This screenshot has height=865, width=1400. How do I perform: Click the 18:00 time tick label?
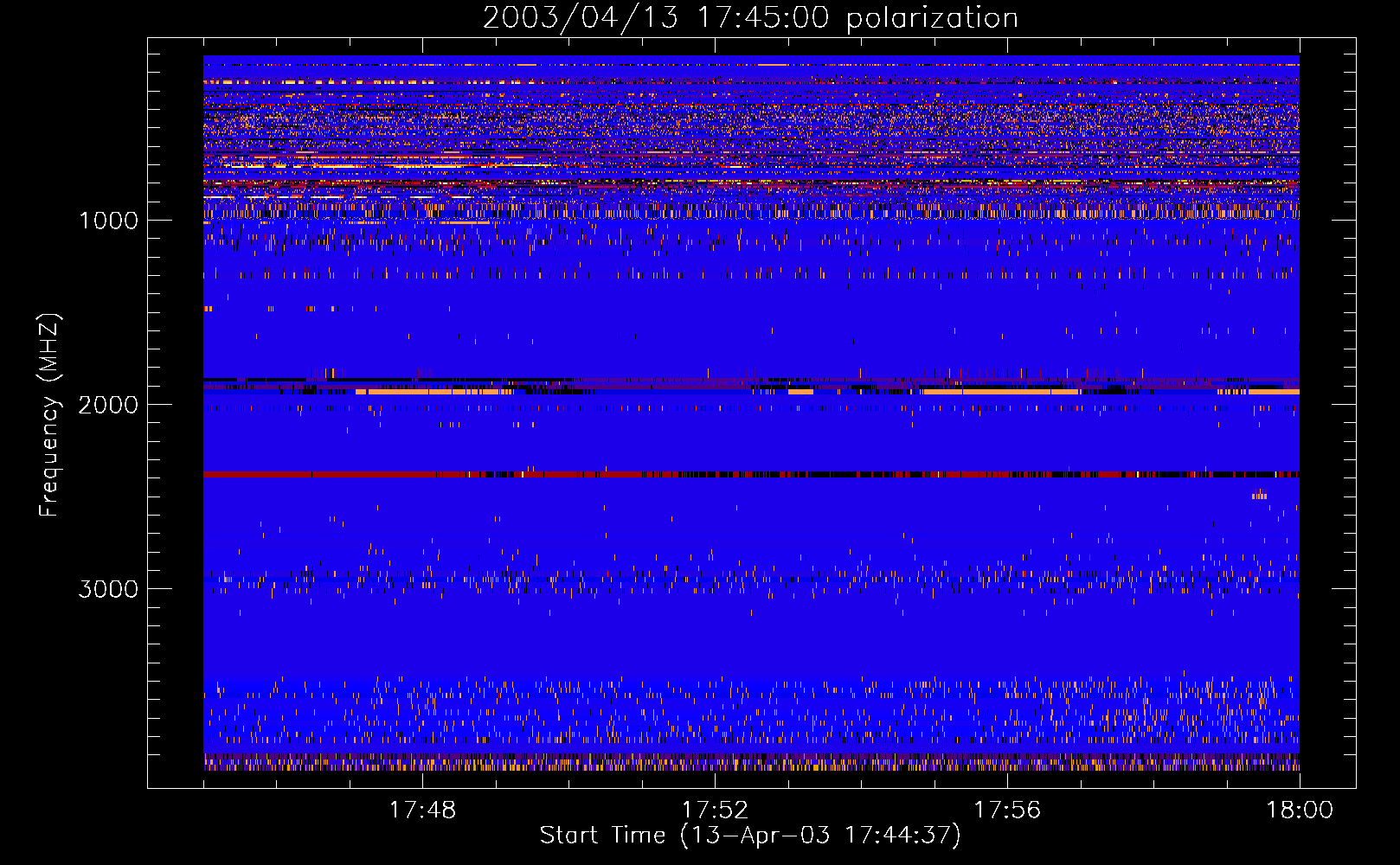(x=1300, y=811)
